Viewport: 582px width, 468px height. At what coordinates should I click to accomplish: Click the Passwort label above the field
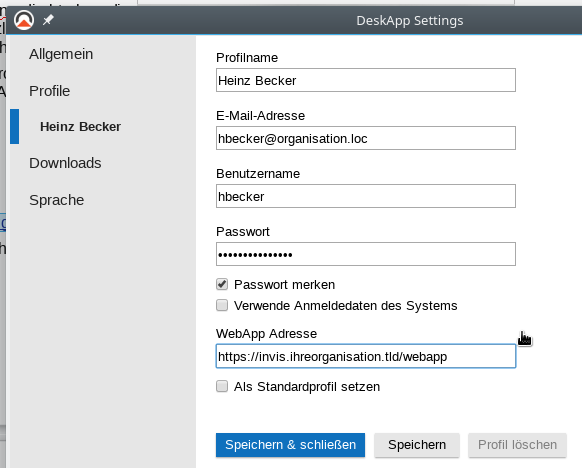pyautogui.click(x=243, y=231)
